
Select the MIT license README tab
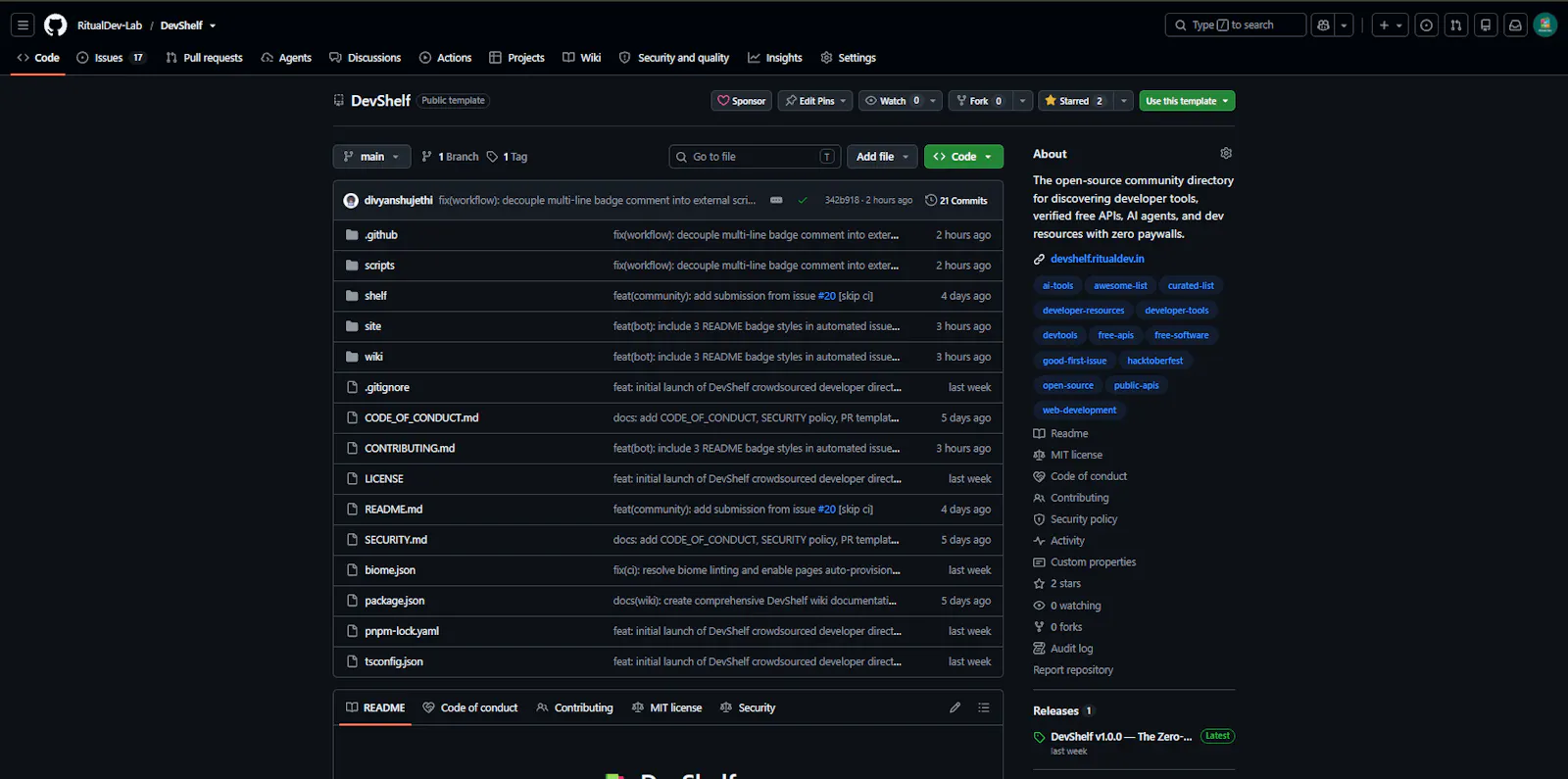666,707
